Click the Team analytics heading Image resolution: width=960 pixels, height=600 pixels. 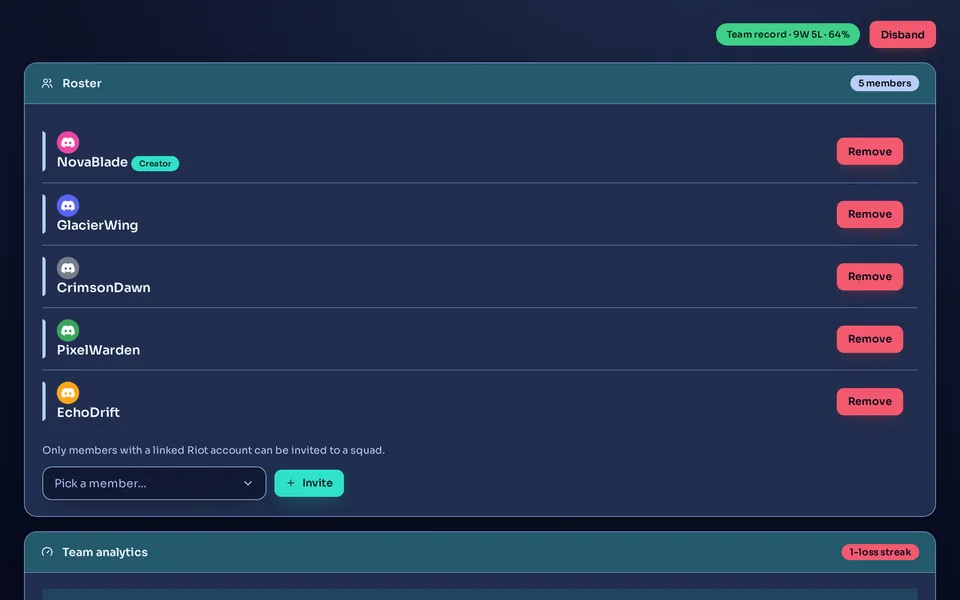pyautogui.click(x=105, y=552)
